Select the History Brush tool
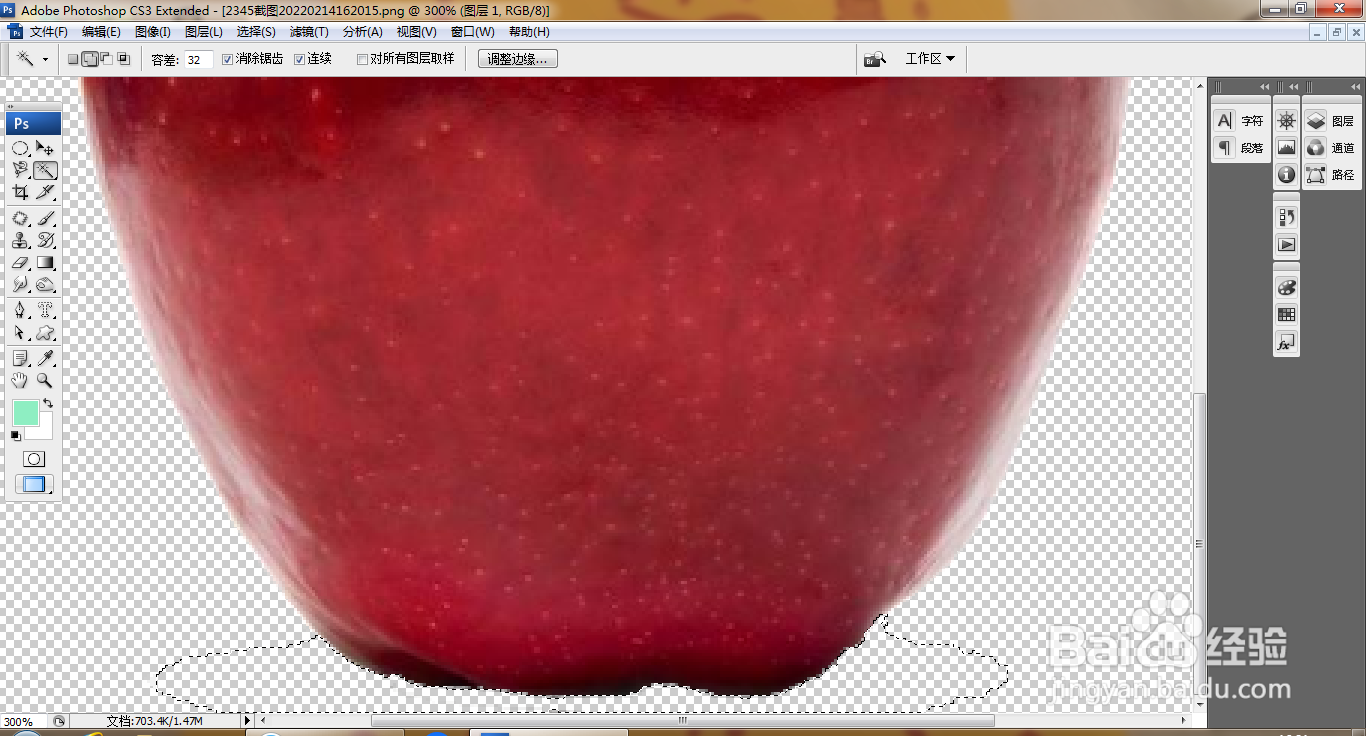1366x736 pixels. [x=45, y=240]
